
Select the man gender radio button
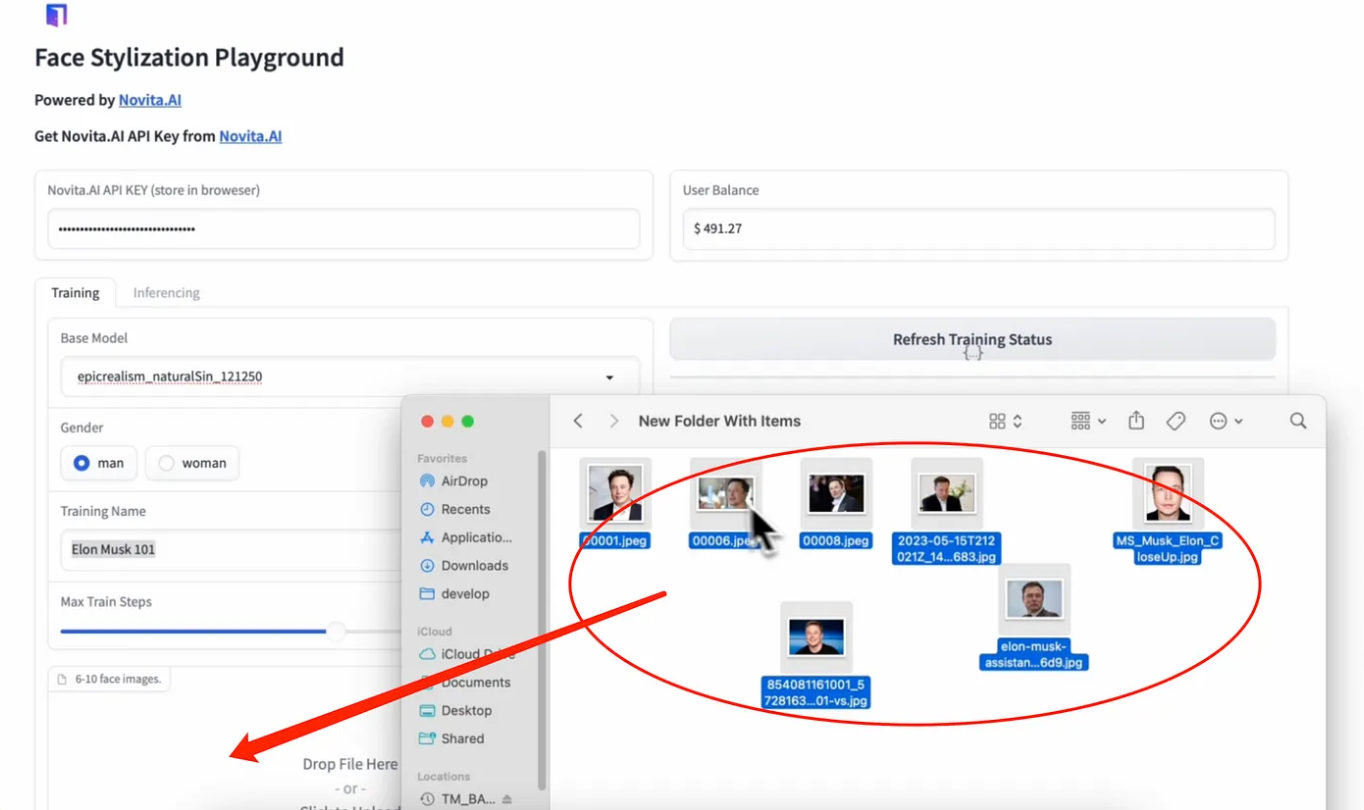coord(83,464)
